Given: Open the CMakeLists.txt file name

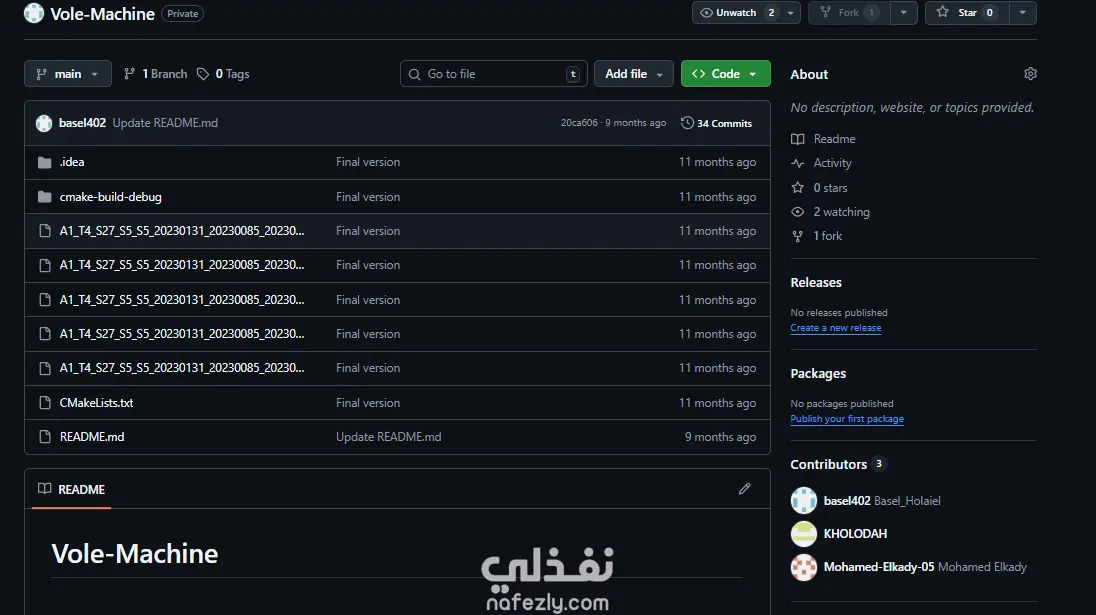Looking at the screenshot, I should tap(96, 403).
